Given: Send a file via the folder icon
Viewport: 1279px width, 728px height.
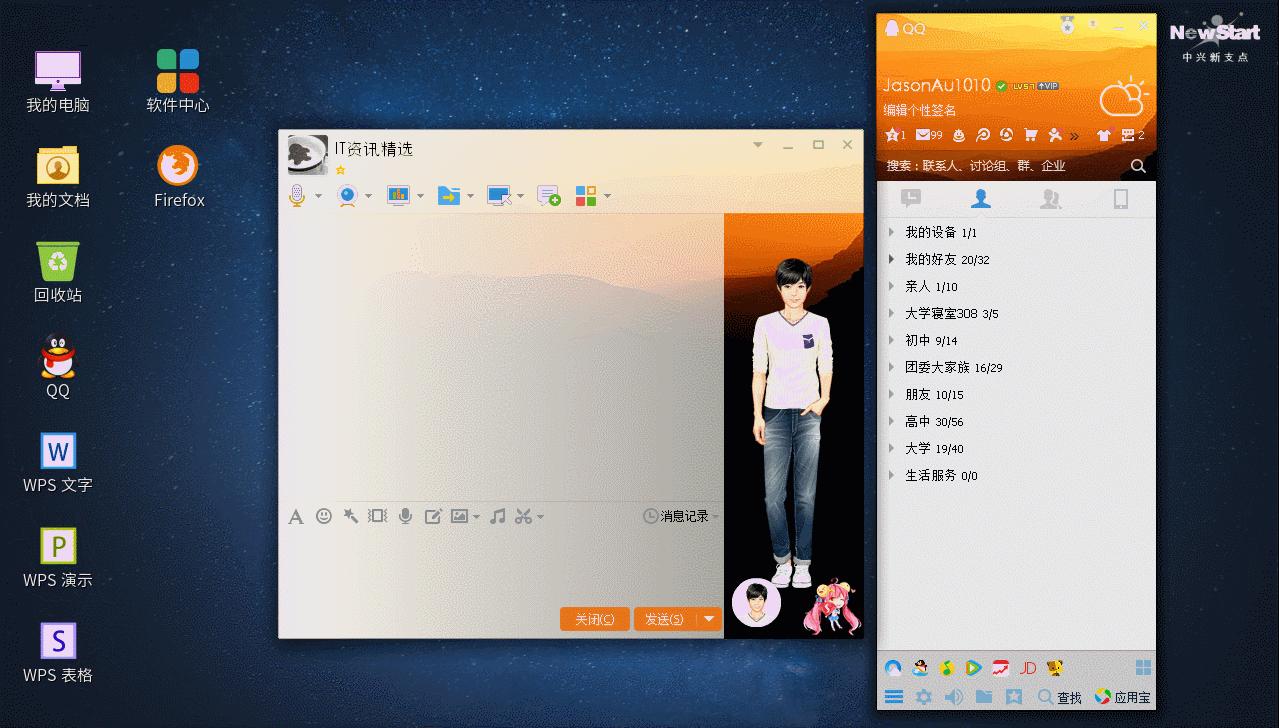Looking at the screenshot, I should tap(449, 195).
